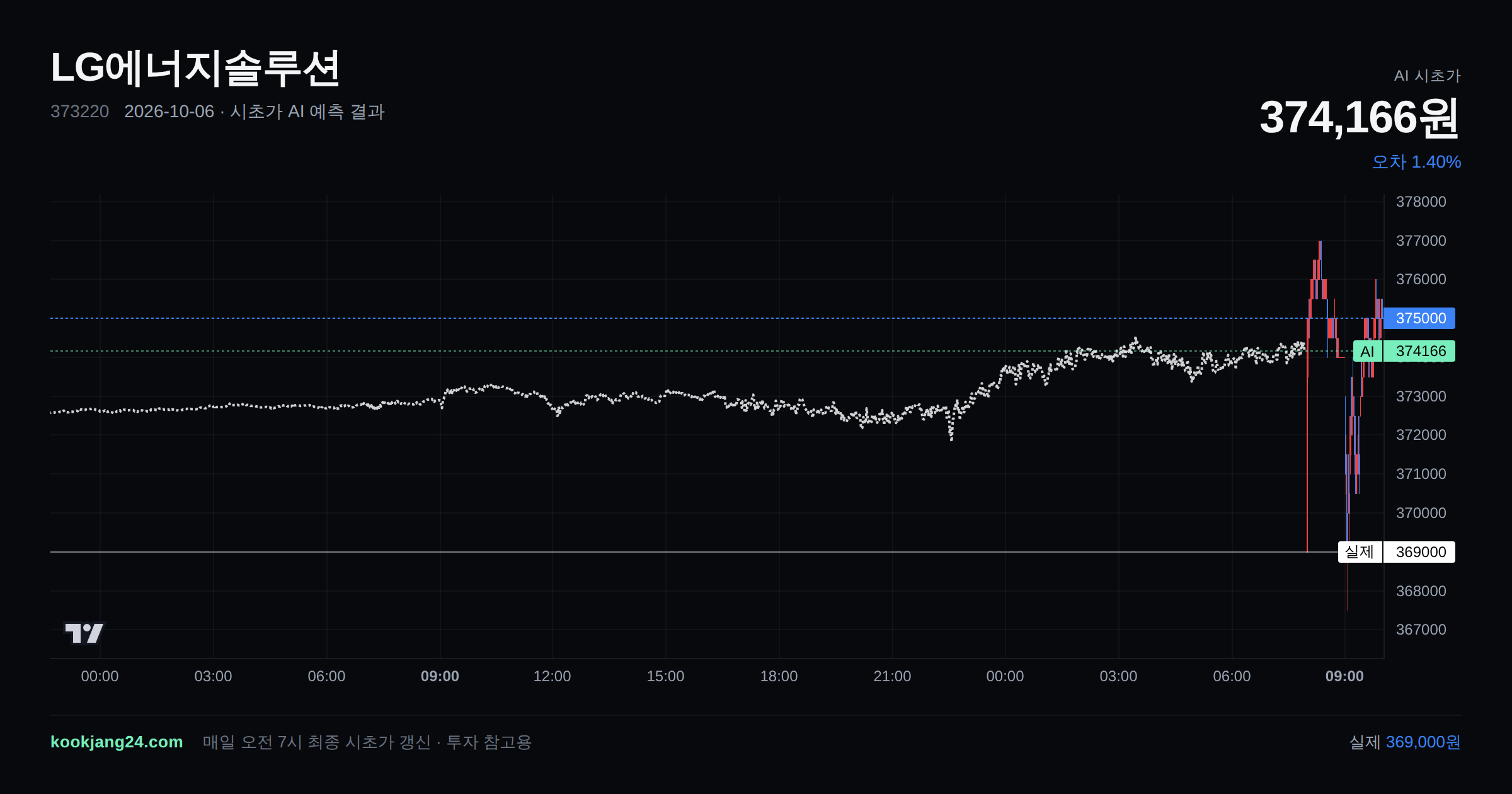This screenshot has width=1512, height=794.
Task: Select the green AI price label tag
Action: (1367, 351)
